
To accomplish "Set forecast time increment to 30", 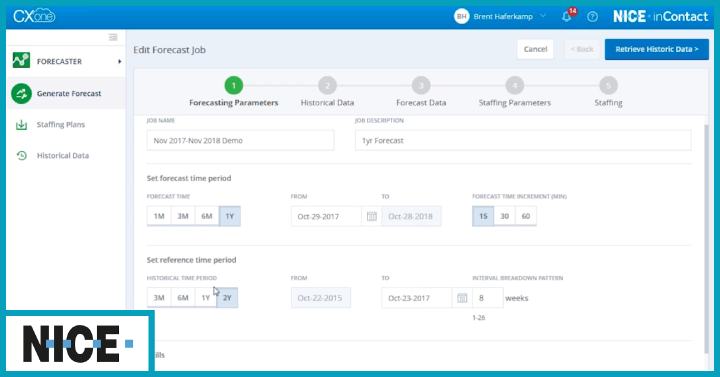I will click(x=505, y=216).
